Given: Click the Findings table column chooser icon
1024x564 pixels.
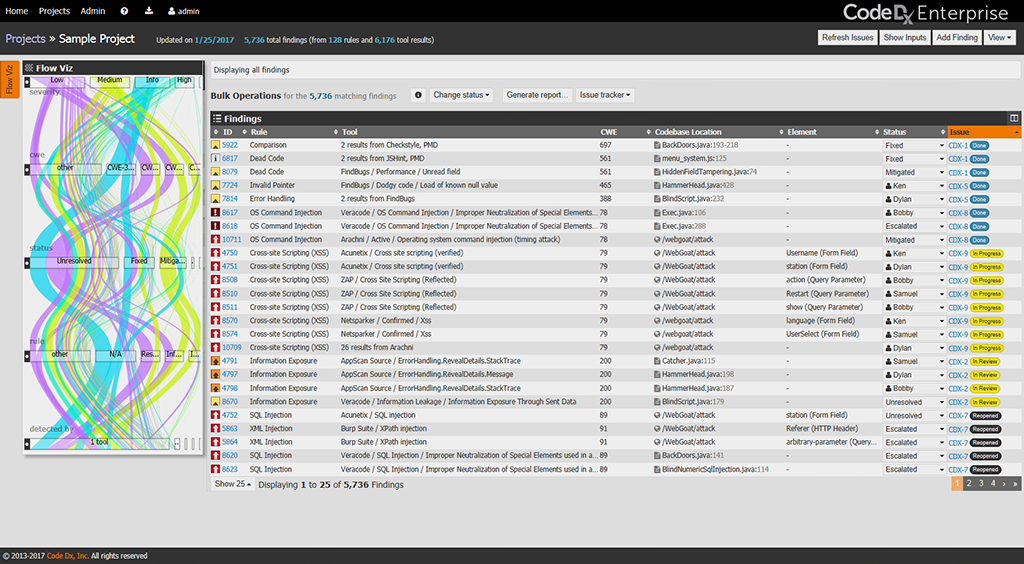Looking at the screenshot, I should point(1014,118).
